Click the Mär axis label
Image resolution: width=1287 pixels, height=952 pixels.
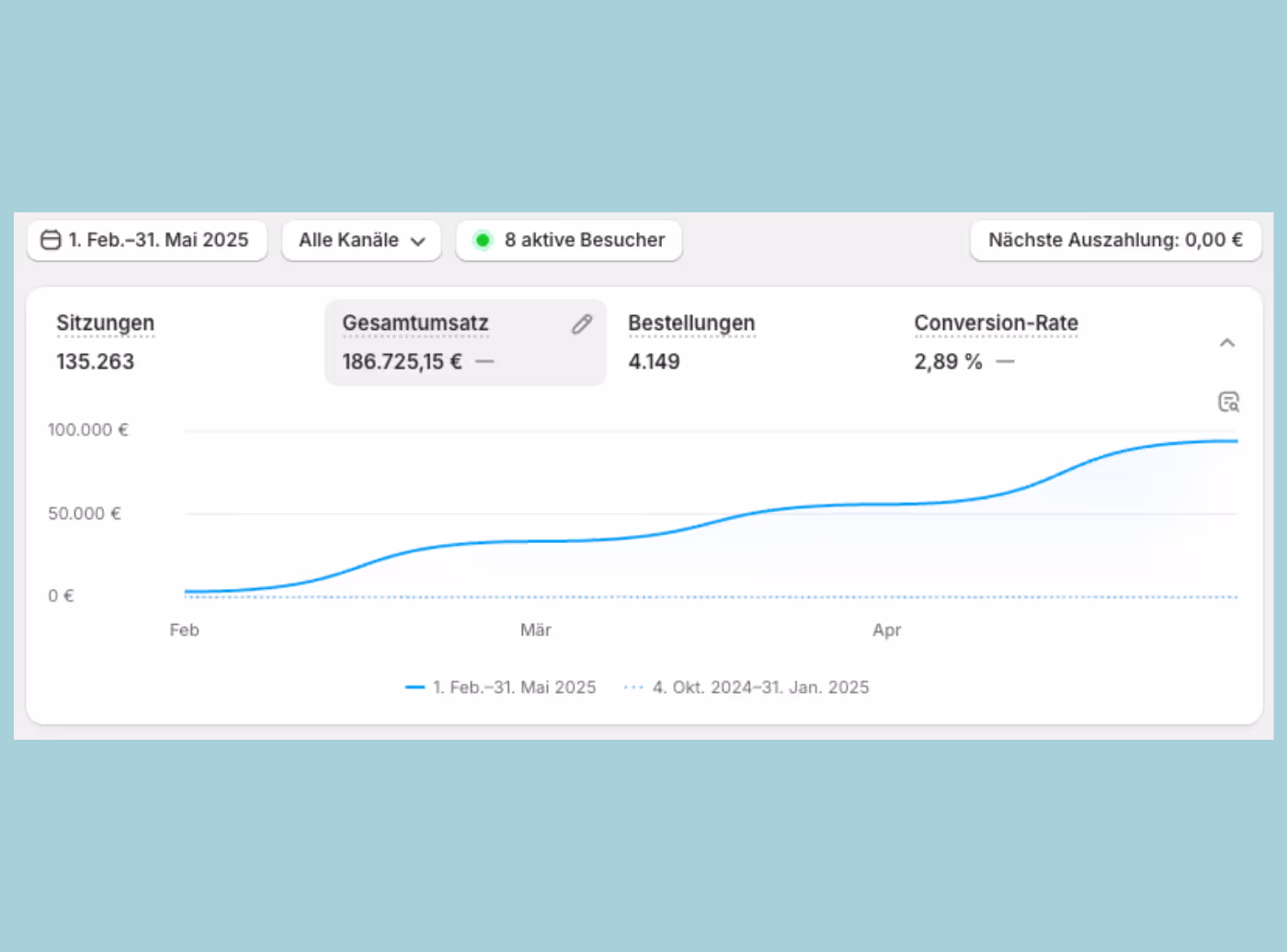(x=536, y=630)
